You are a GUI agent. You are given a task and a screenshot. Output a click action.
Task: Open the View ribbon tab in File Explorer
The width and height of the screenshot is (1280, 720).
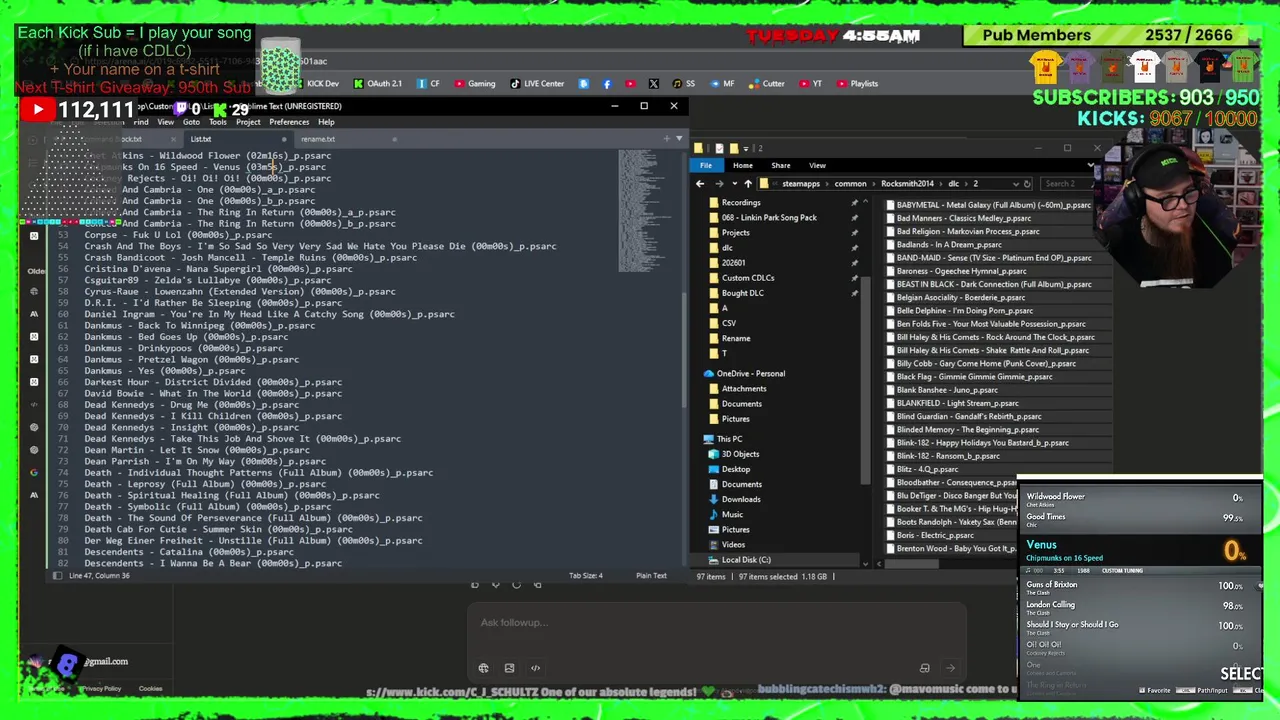point(817,165)
